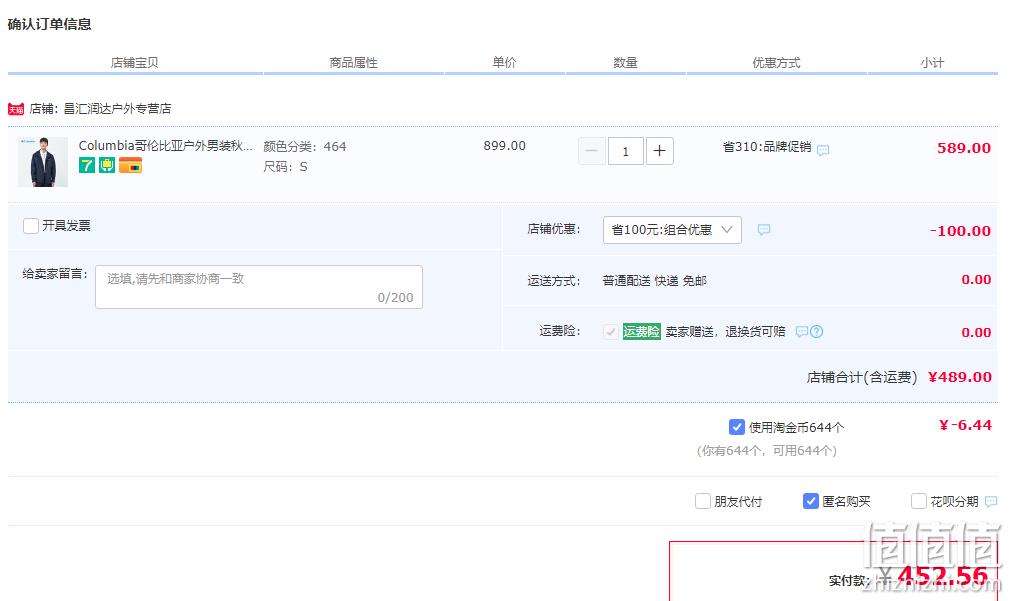This screenshot has width=1011, height=601.
Task: Select the coin discount ¥-6.44
Action: pyautogui.click(x=965, y=425)
